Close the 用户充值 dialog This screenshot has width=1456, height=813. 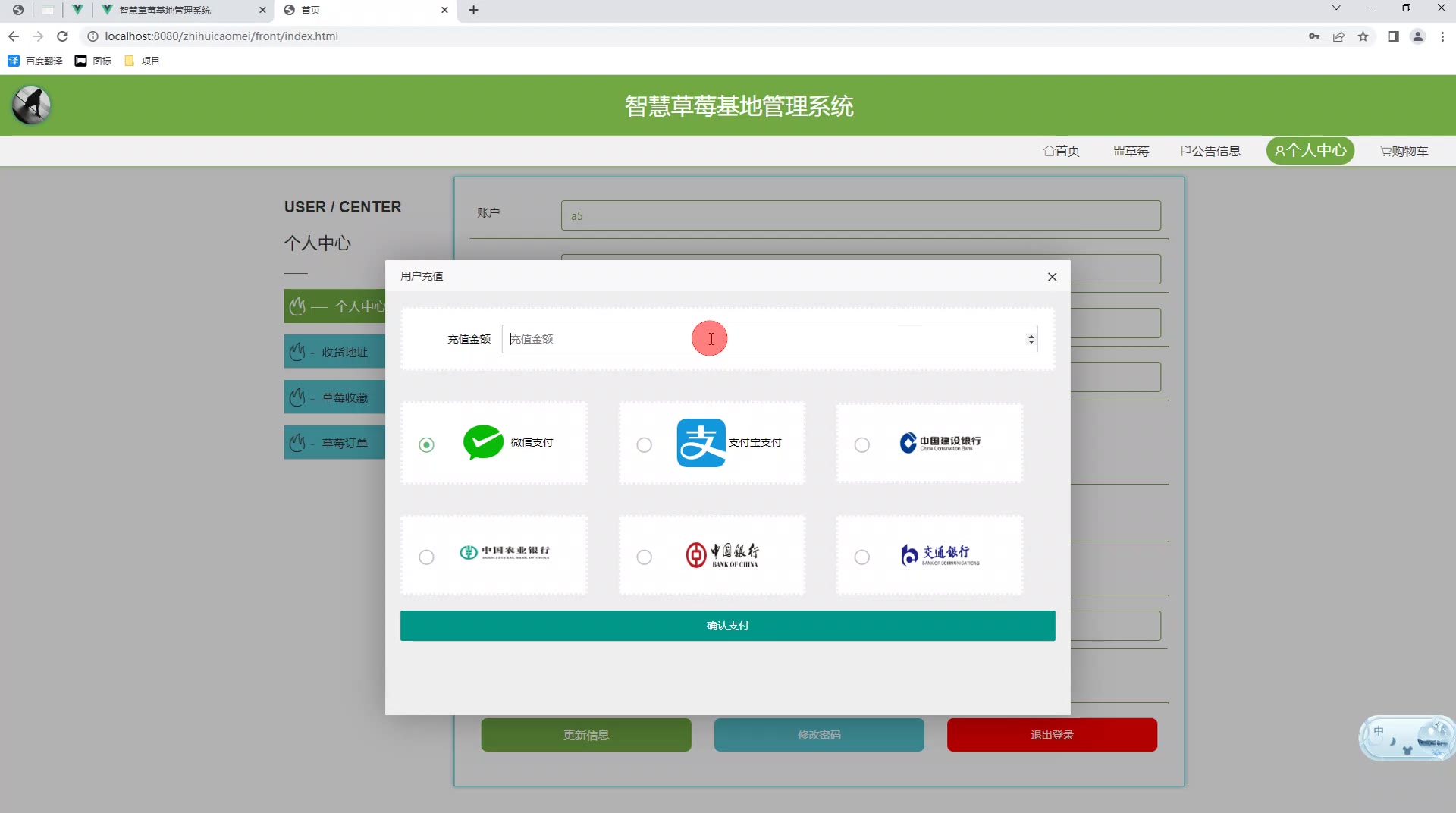[1052, 277]
